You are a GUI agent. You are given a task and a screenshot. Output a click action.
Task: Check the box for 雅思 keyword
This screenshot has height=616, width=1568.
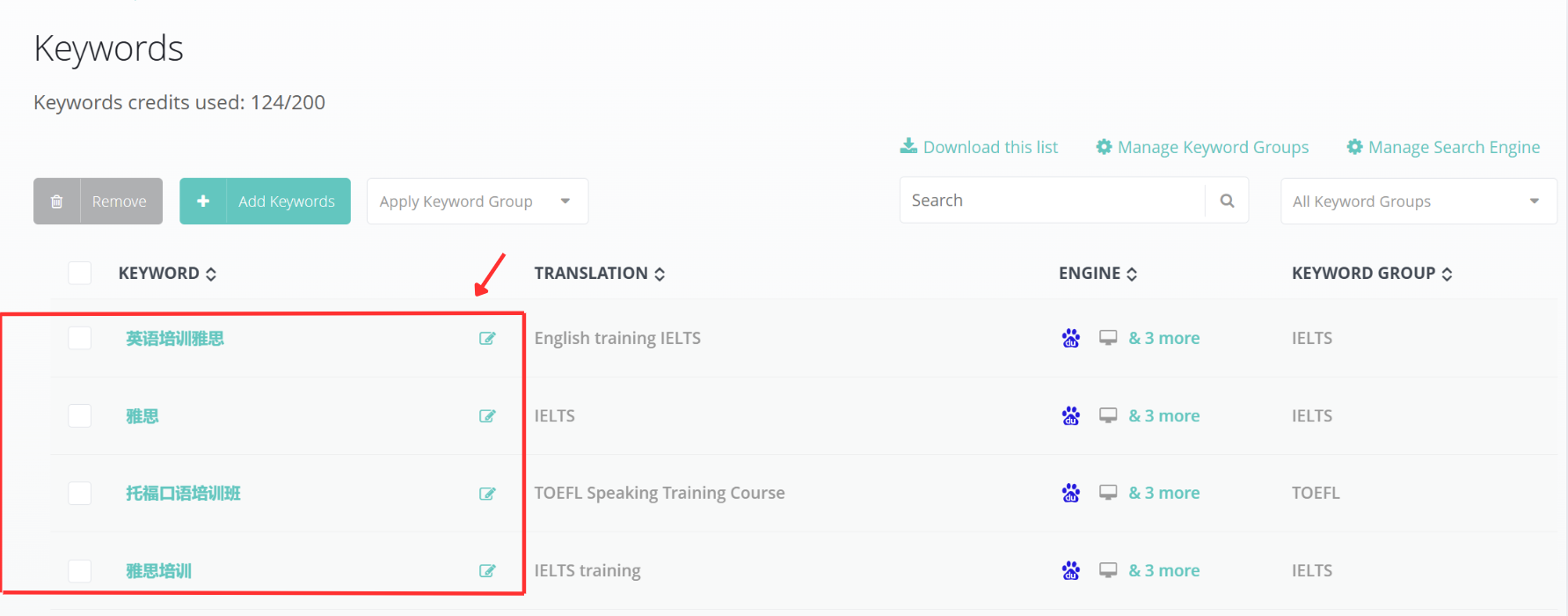[x=80, y=415]
